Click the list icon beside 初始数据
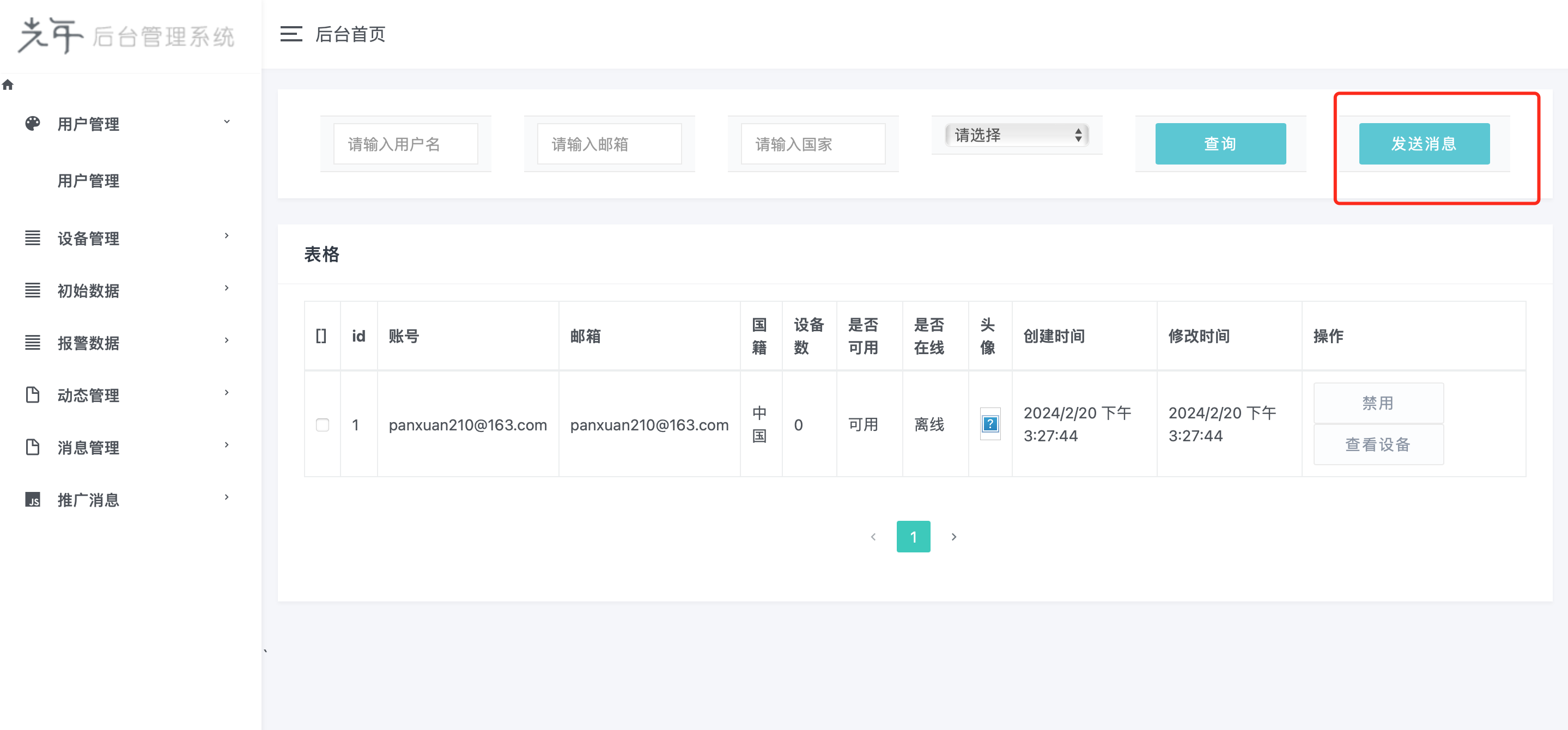1568x730 pixels. click(x=33, y=290)
